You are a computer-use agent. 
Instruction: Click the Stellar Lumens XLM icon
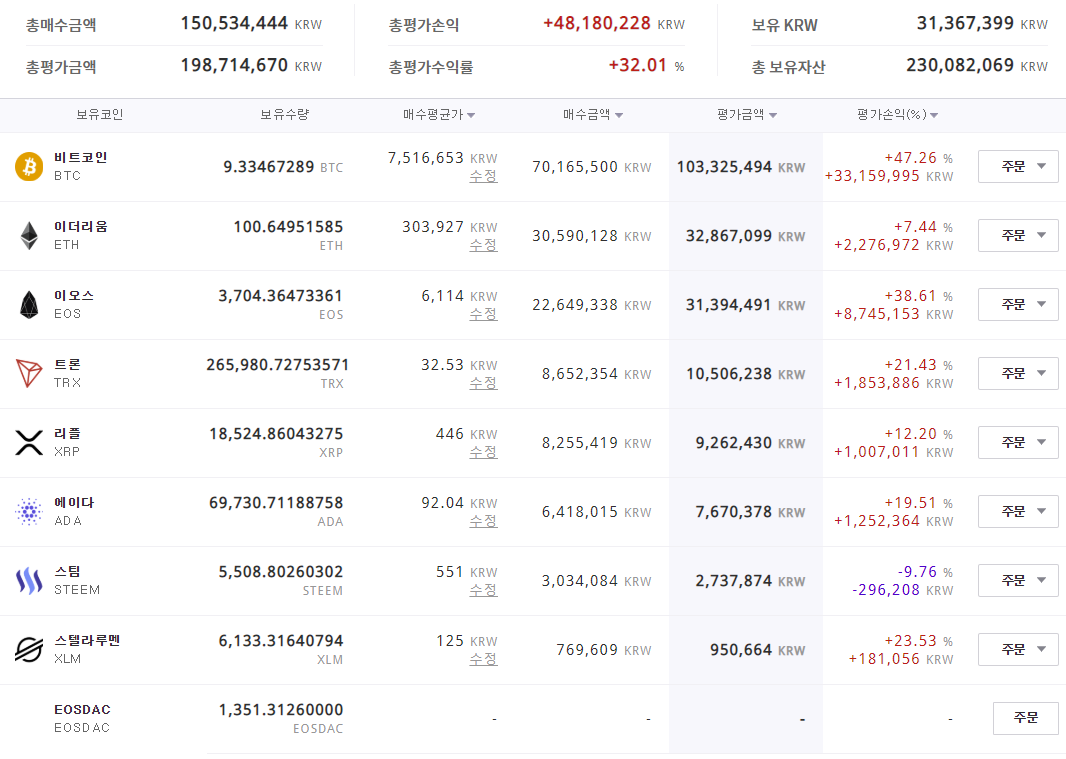click(x=29, y=649)
